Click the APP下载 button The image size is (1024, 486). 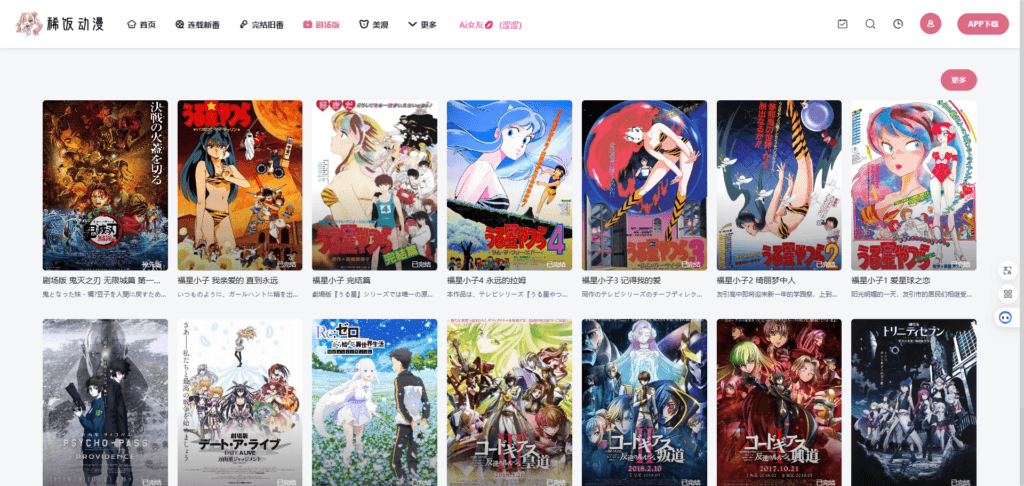point(983,24)
